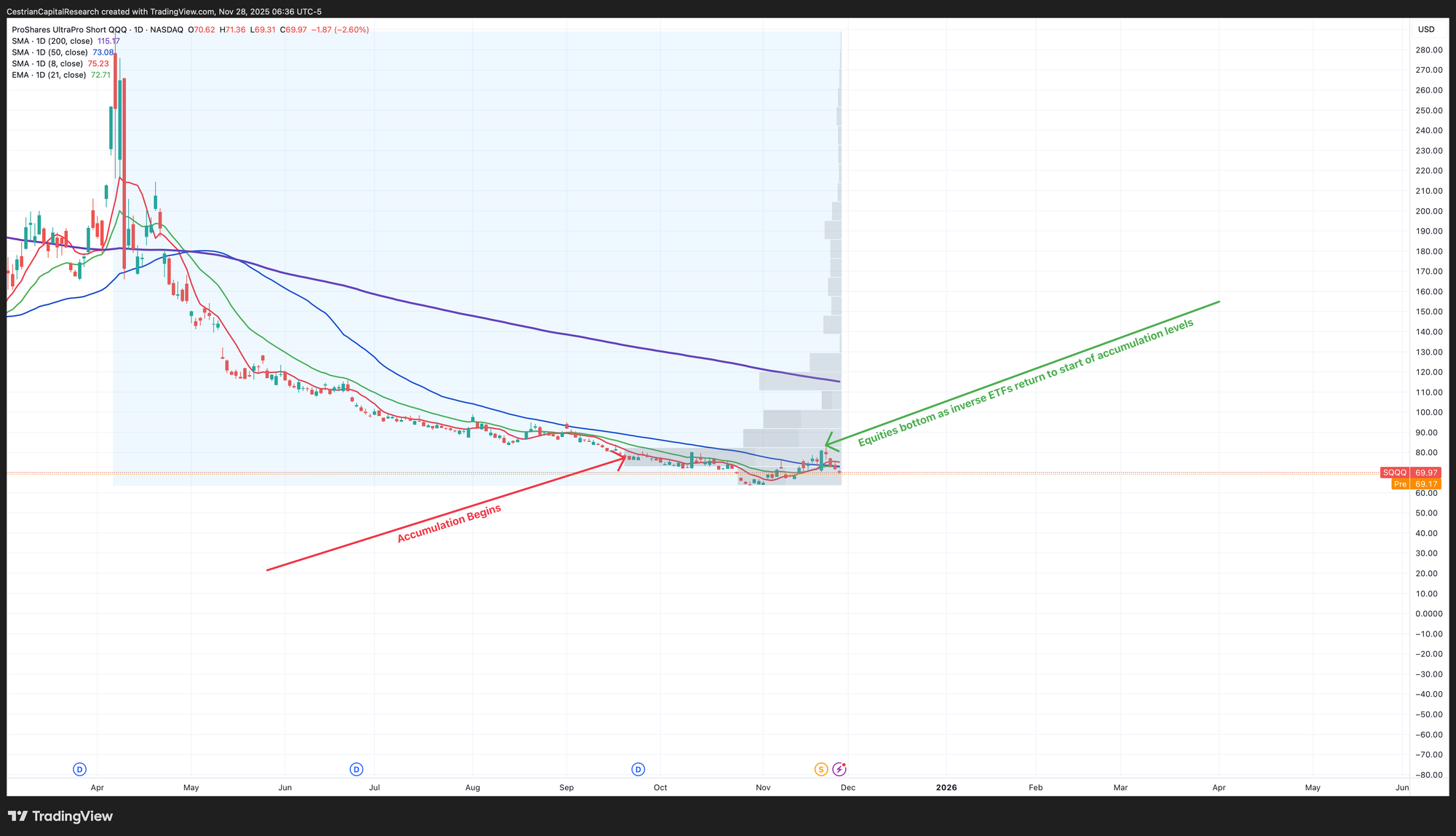Viewport: 1456px width, 836px height.
Task: Click the orange split marker icon
Action: pyautogui.click(x=821, y=769)
